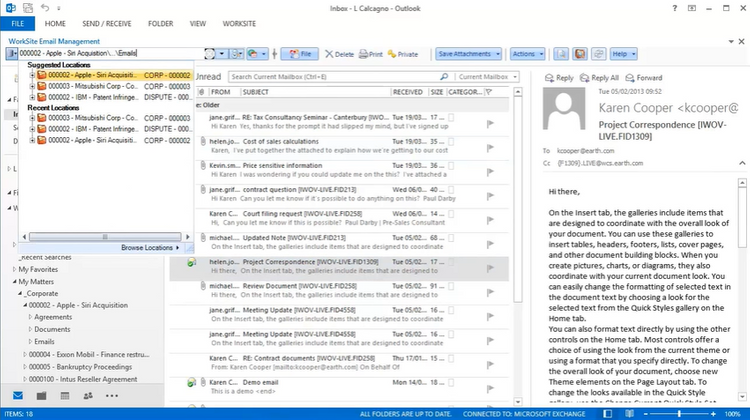The height and width of the screenshot is (420, 750).
Task: Toggle category box for Court filing request email
Action: pos(451,214)
